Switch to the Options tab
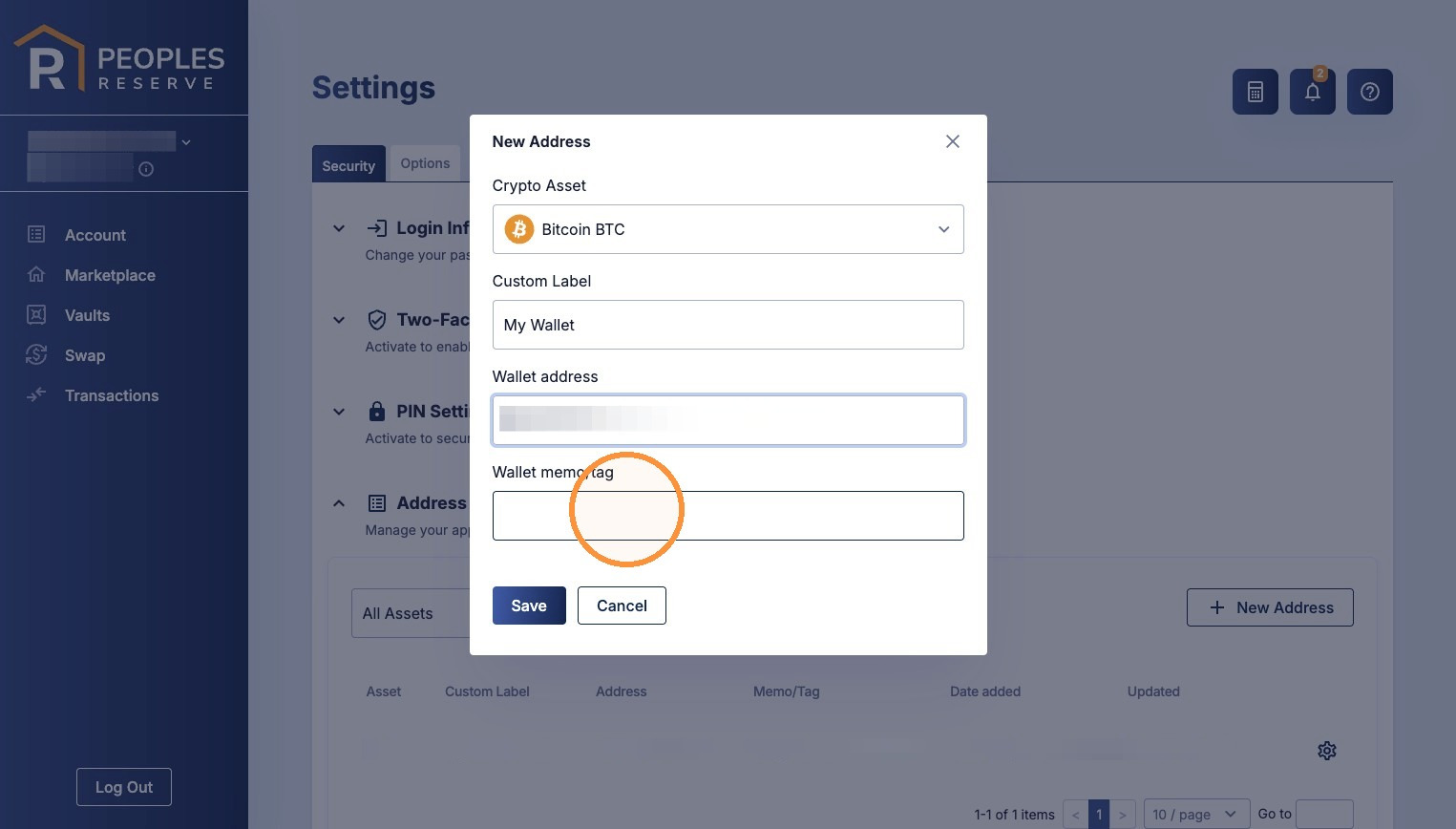Image resolution: width=1456 pixels, height=829 pixels. [x=425, y=163]
